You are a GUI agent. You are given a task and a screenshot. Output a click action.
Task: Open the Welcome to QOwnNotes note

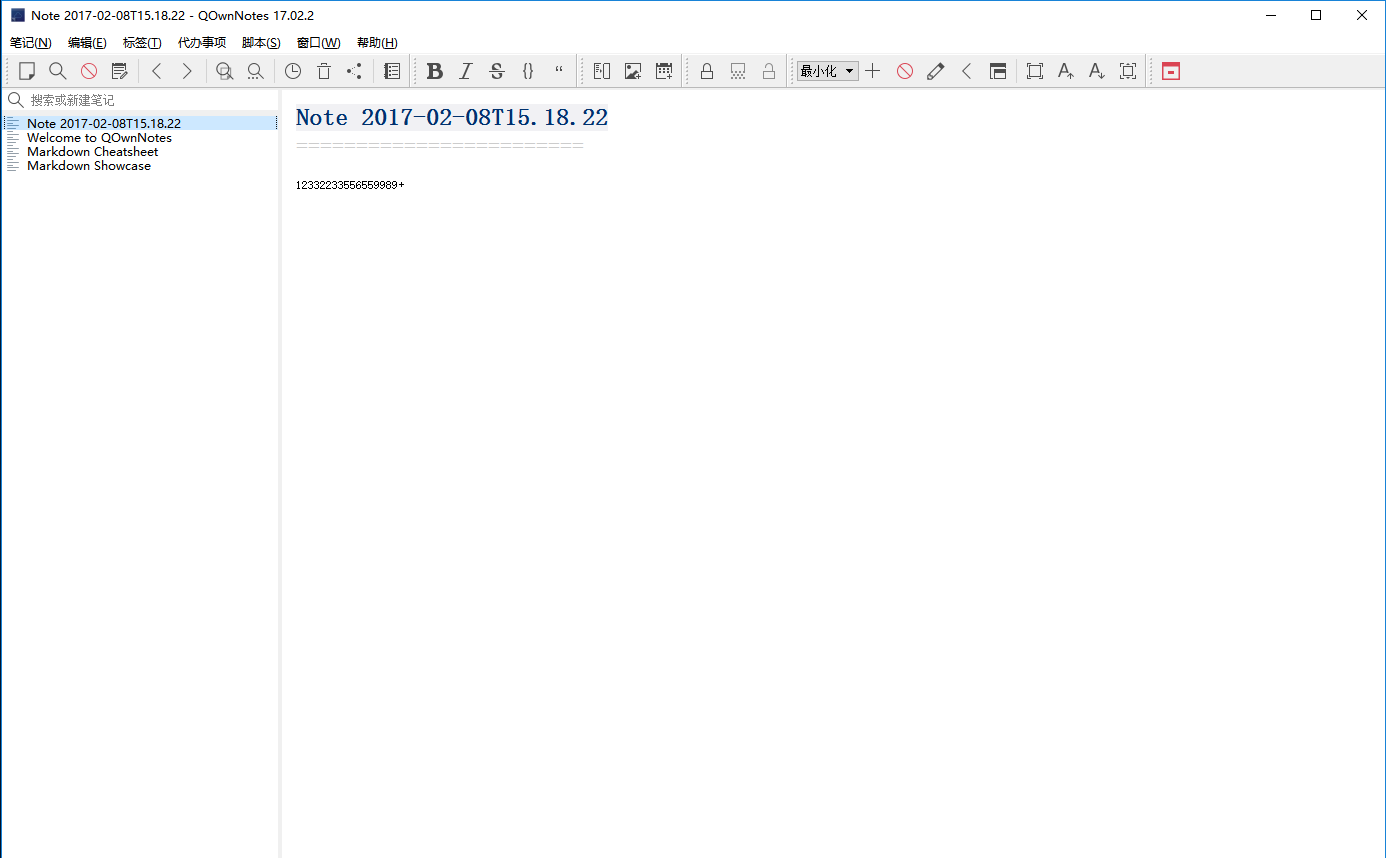(99, 138)
